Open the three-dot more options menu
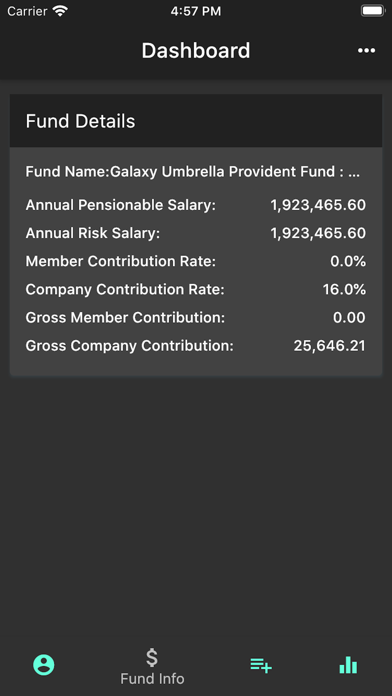This screenshot has height=696, width=392. click(366, 51)
